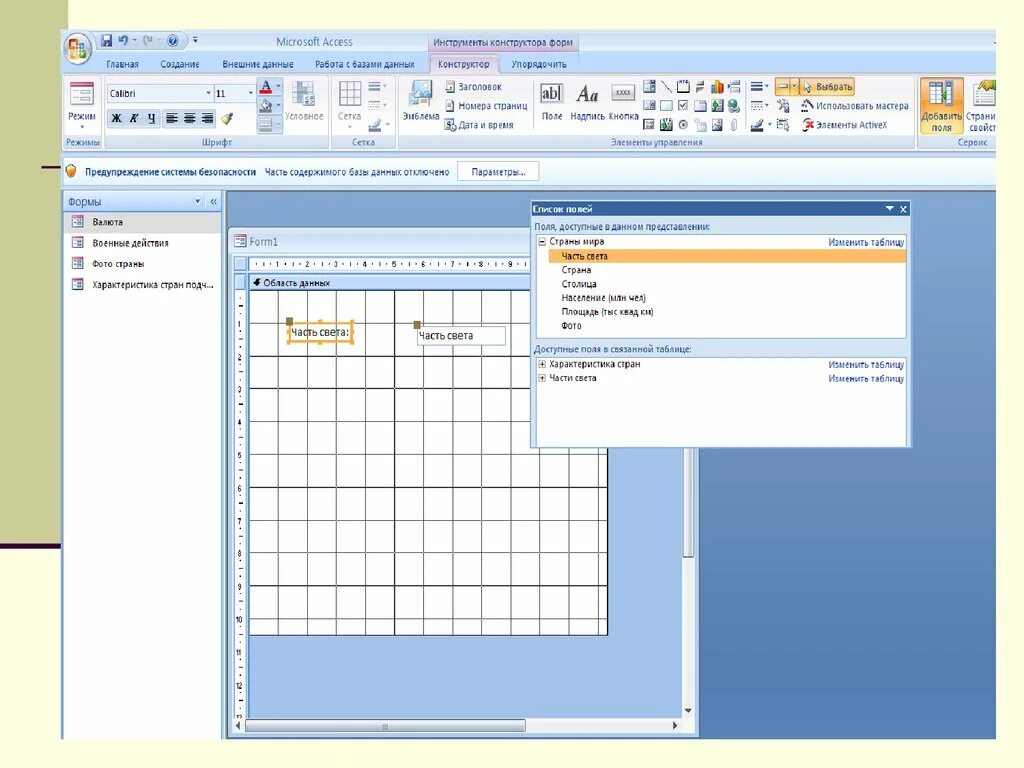Select the Надпись label control
Viewport: 1024px width, 768px height.
tap(587, 102)
